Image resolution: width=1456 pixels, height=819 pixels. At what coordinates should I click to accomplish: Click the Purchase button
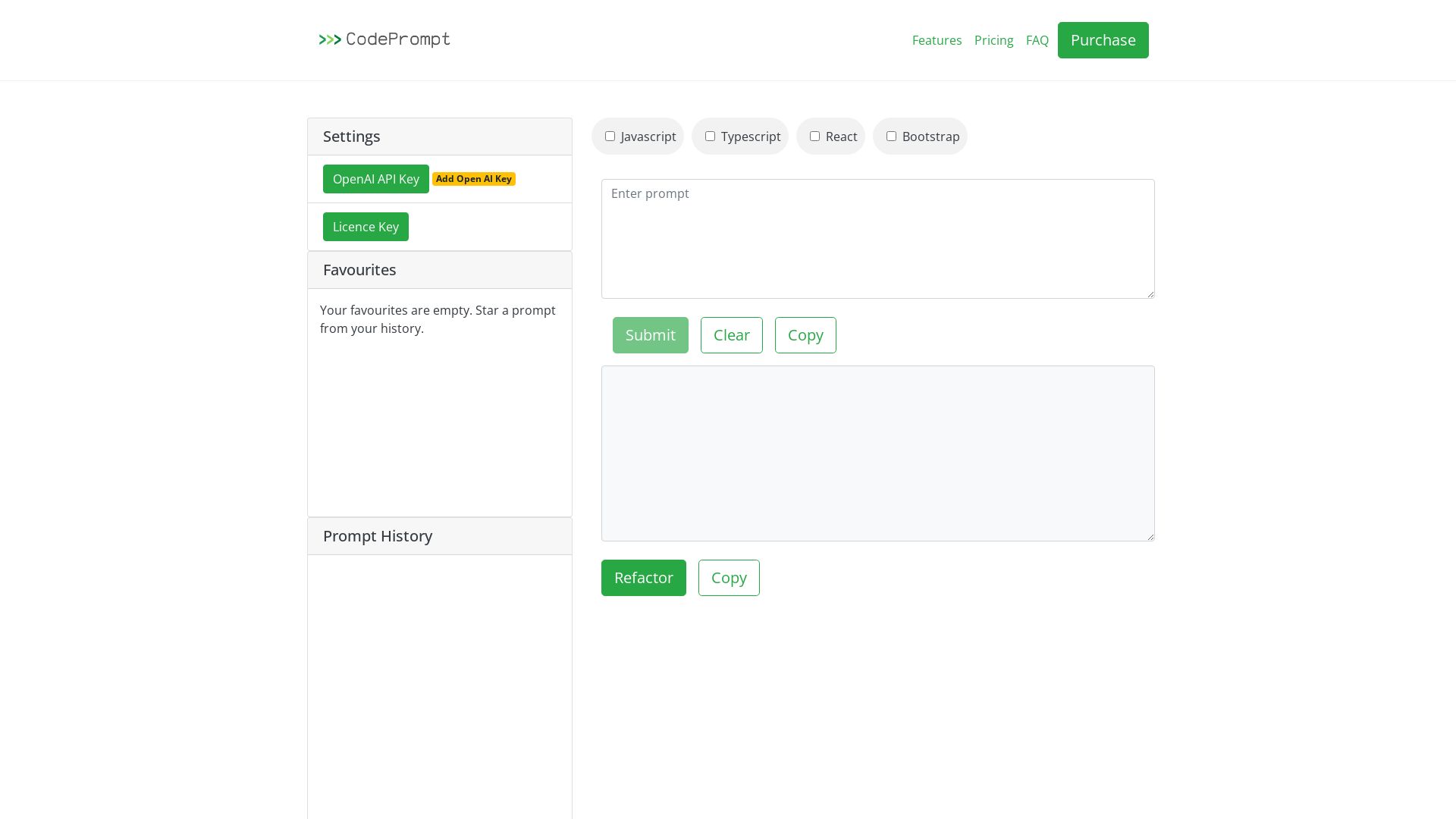[1103, 40]
